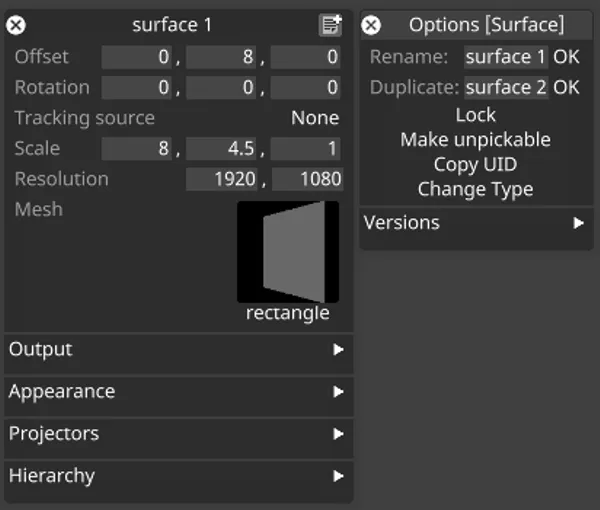Click the Resolution property label

pos(62,179)
